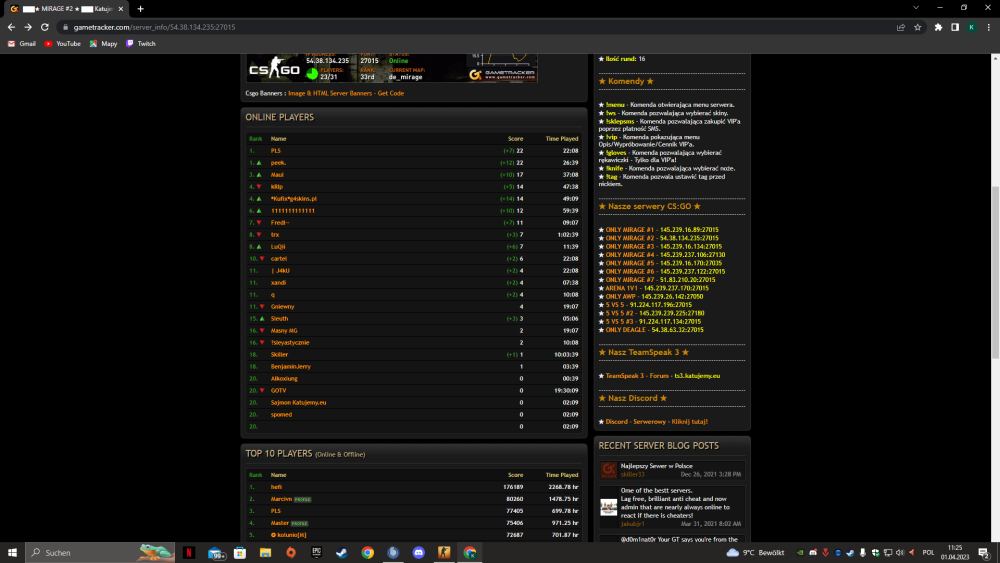Click blog author avatar beside jakubjr1 post

pyautogui.click(x=608, y=507)
